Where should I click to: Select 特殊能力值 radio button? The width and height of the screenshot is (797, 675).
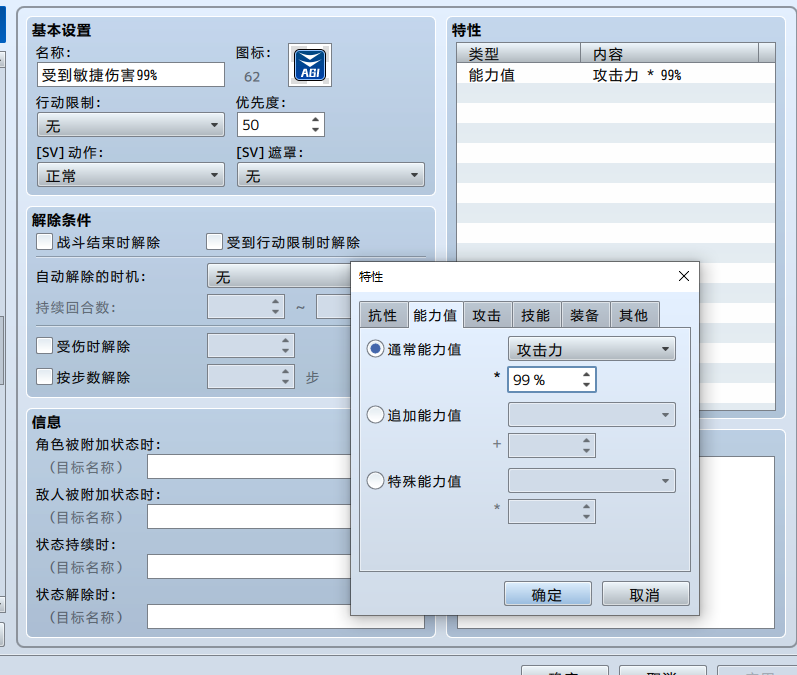[x=375, y=480]
